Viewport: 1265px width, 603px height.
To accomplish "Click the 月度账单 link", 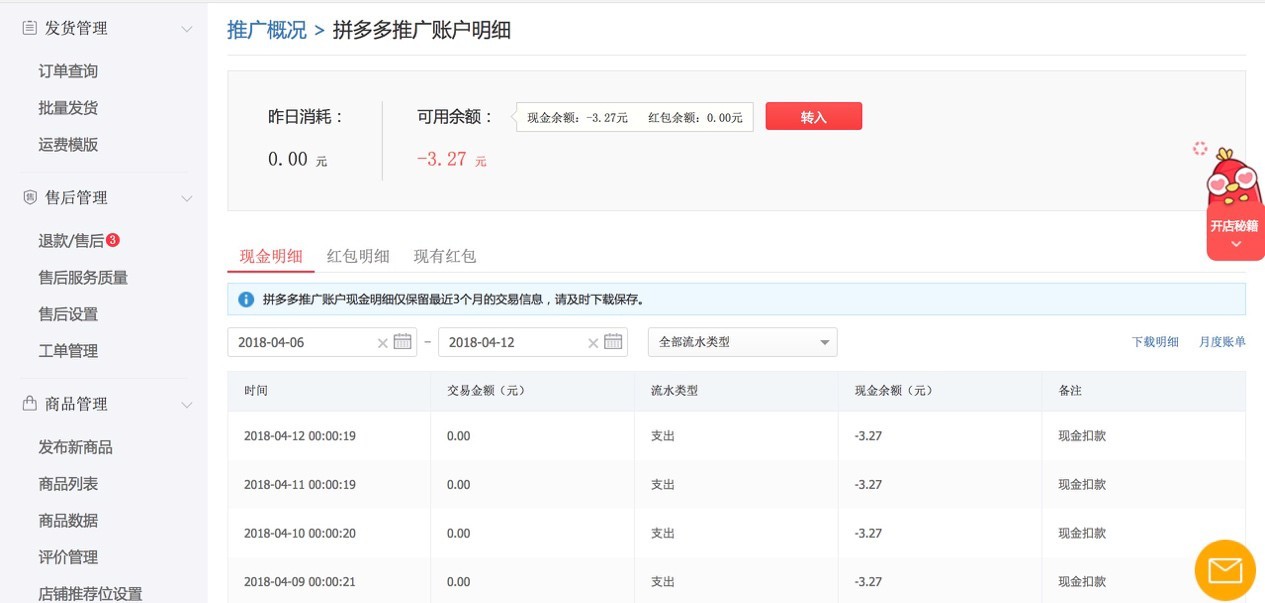I will pyautogui.click(x=1222, y=342).
